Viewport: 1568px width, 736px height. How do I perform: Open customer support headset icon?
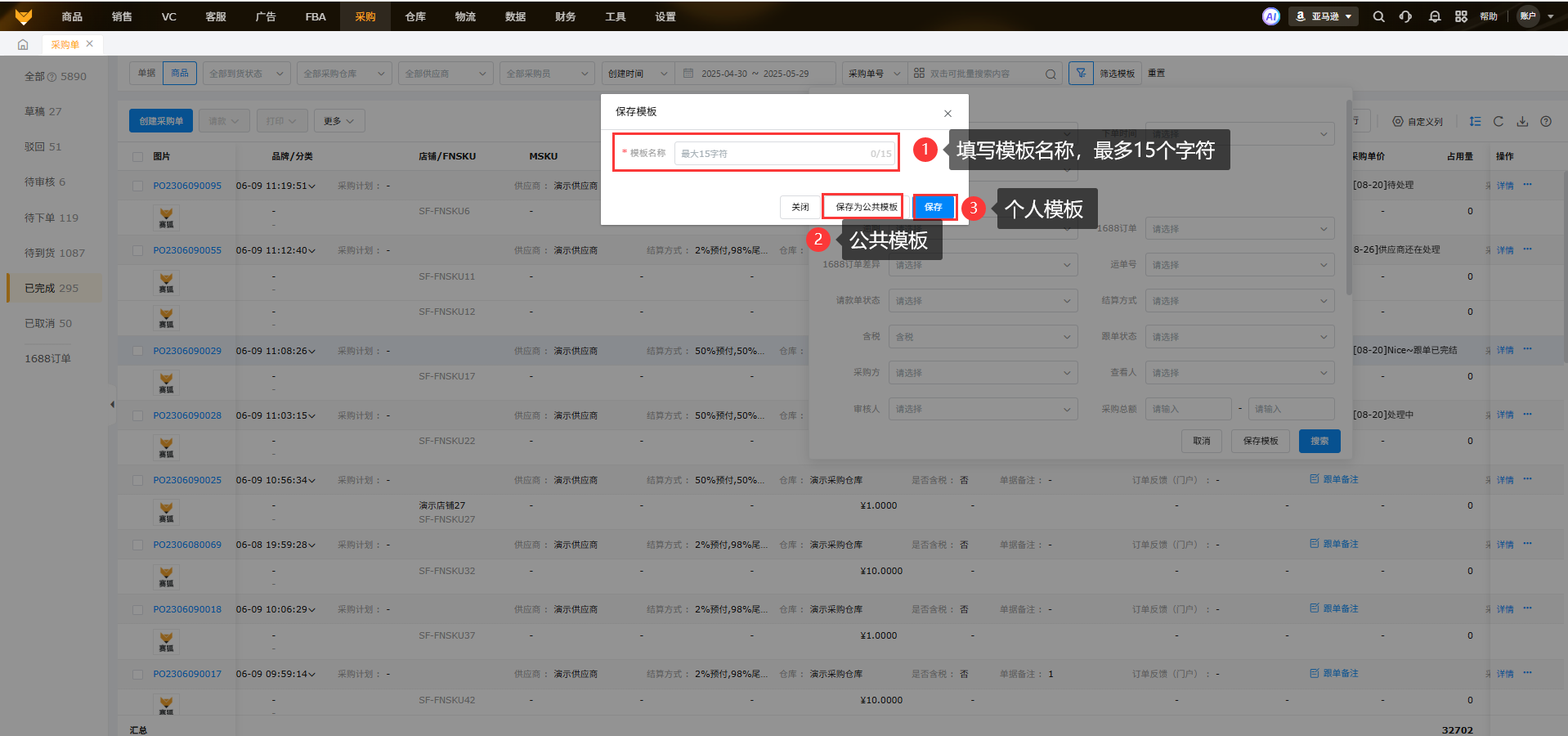pyautogui.click(x=1405, y=16)
